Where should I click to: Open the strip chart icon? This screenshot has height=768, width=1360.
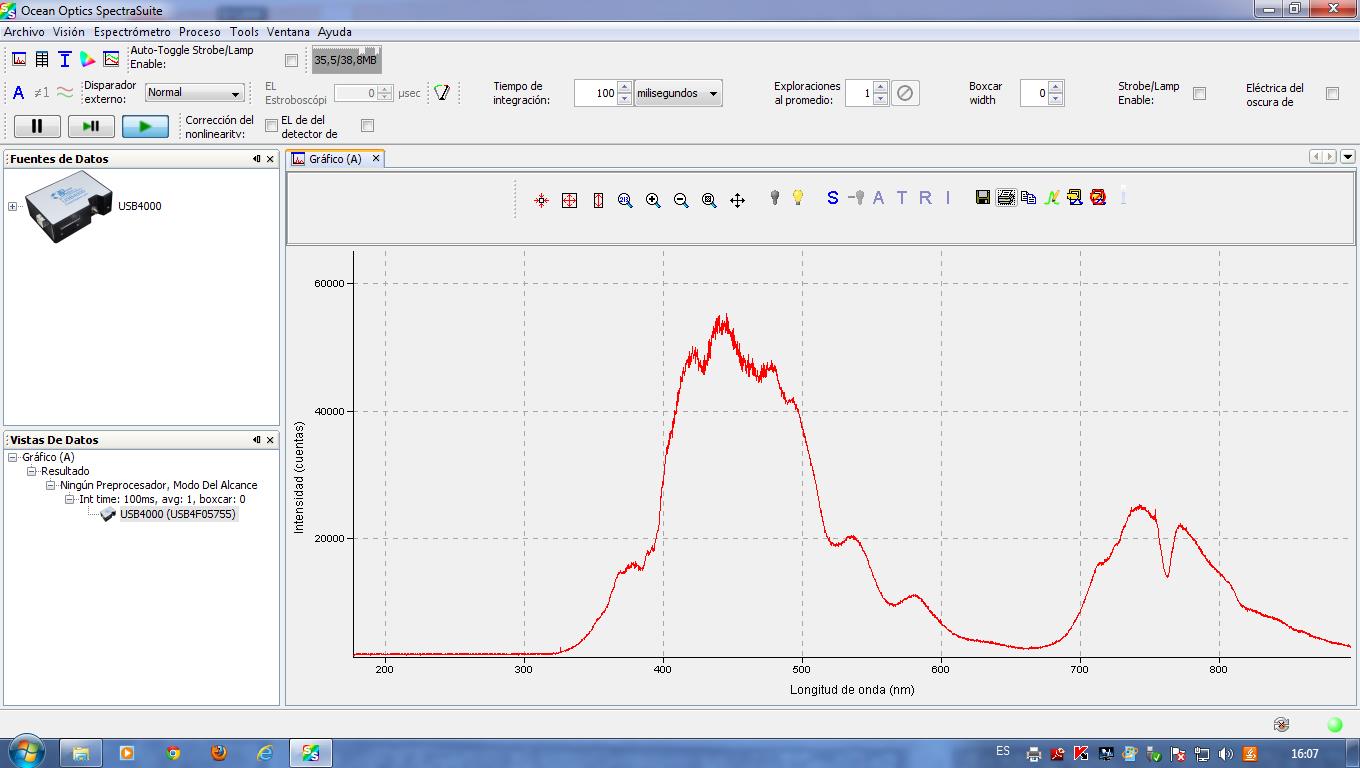coord(111,59)
